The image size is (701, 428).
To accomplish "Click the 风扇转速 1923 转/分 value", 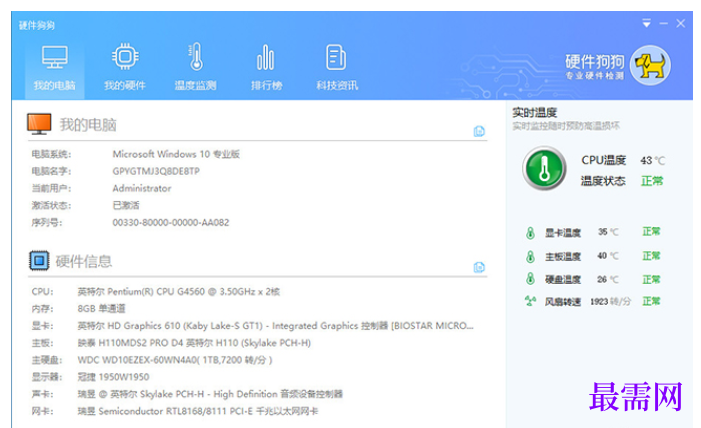I will pos(610,301).
